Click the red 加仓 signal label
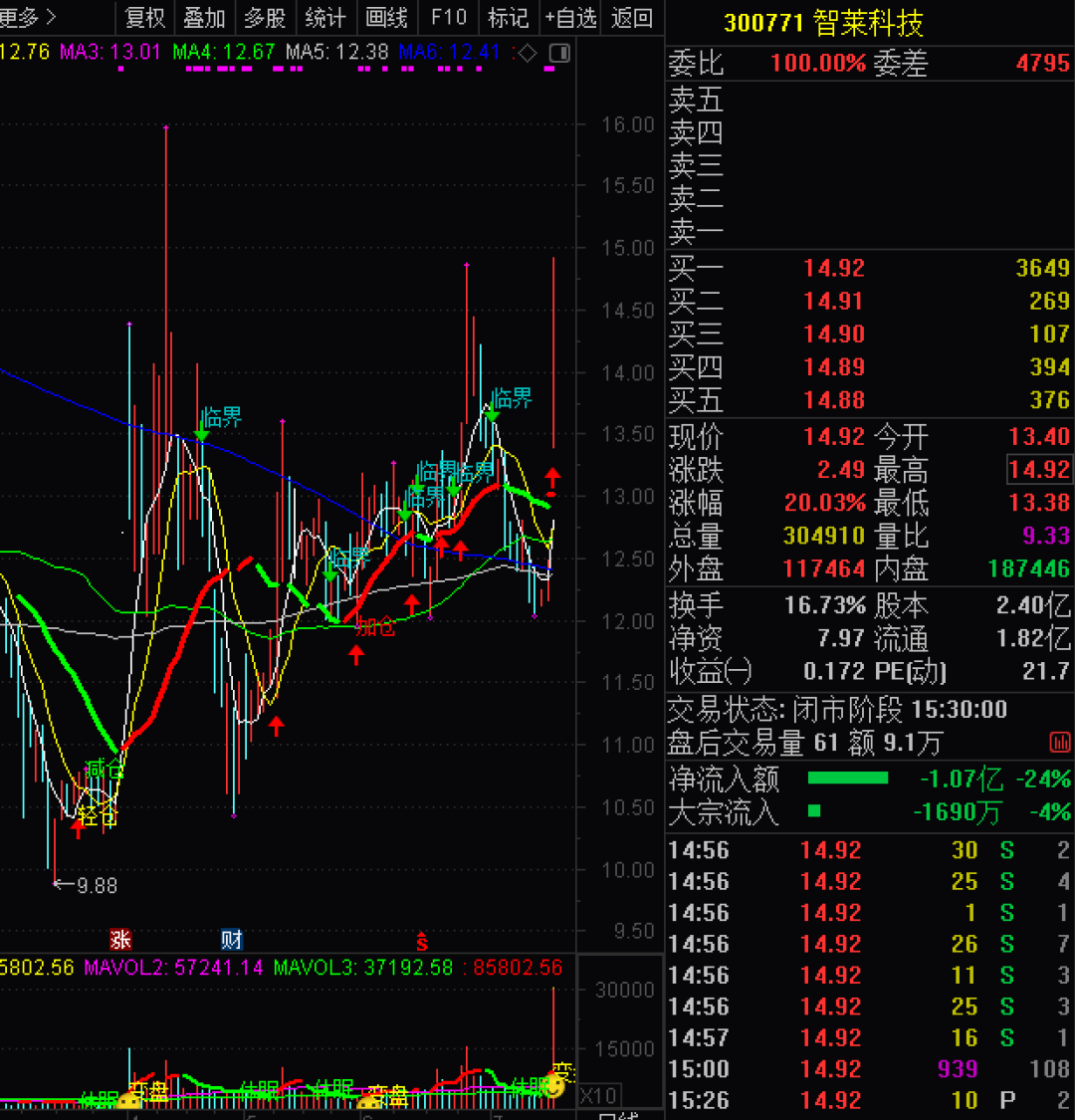This screenshot has width=1075, height=1120. pos(375,627)
